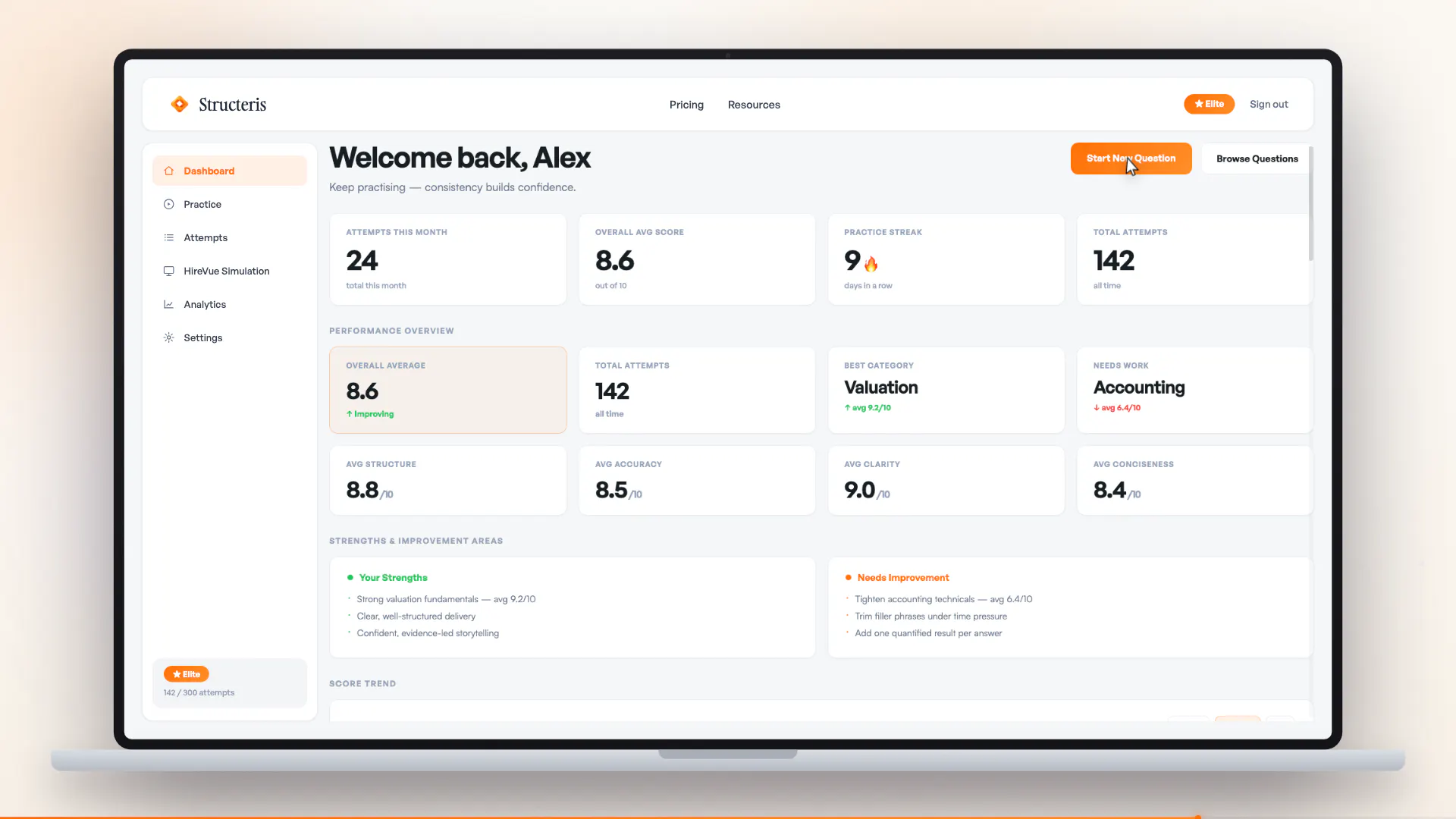Click the Avg Structure 8.8 card
The image size is (1456, 819).
447,480
